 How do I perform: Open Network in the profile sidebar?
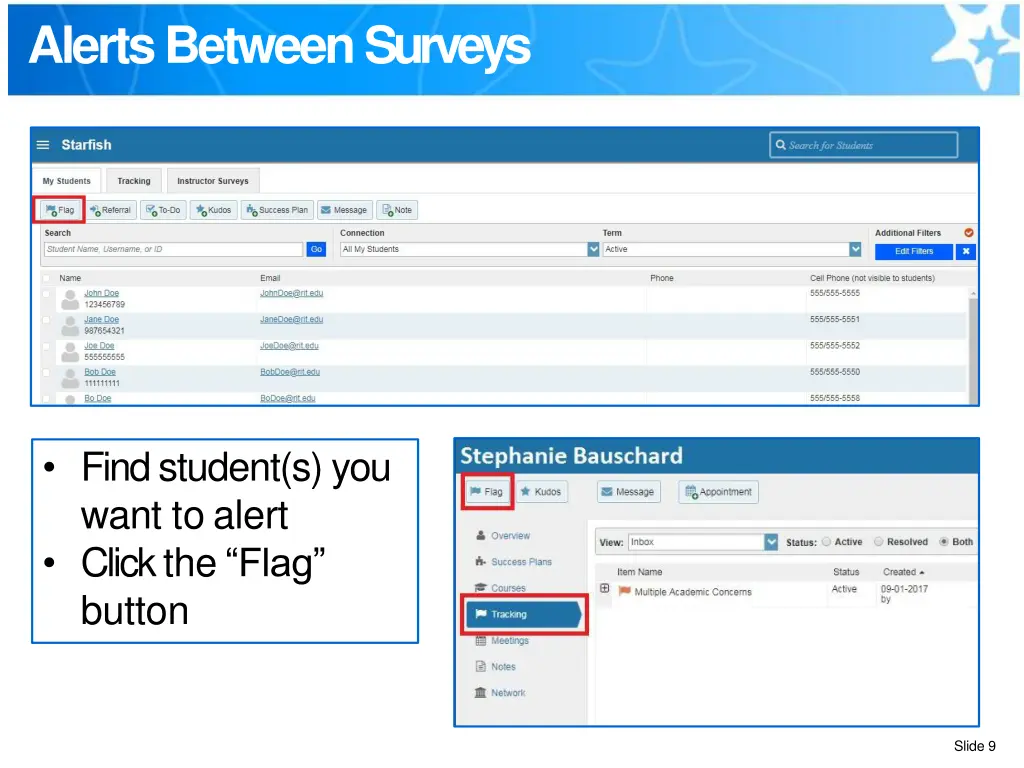point(500,693)
